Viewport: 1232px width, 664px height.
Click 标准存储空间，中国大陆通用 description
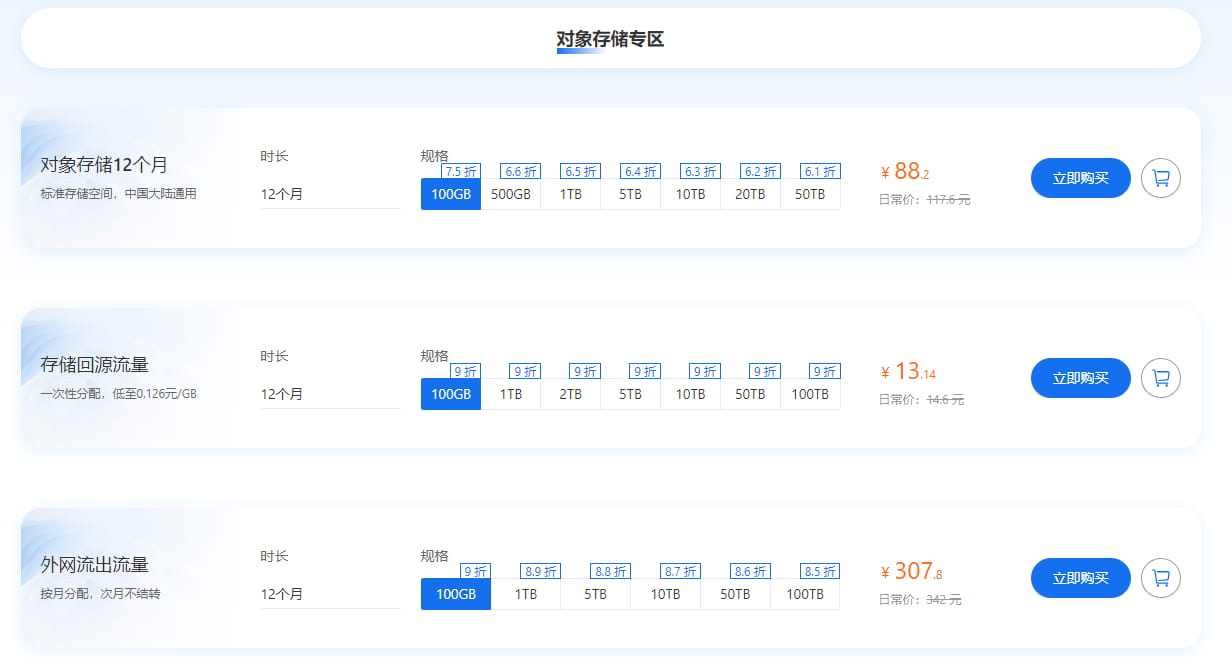coord(119,194)
